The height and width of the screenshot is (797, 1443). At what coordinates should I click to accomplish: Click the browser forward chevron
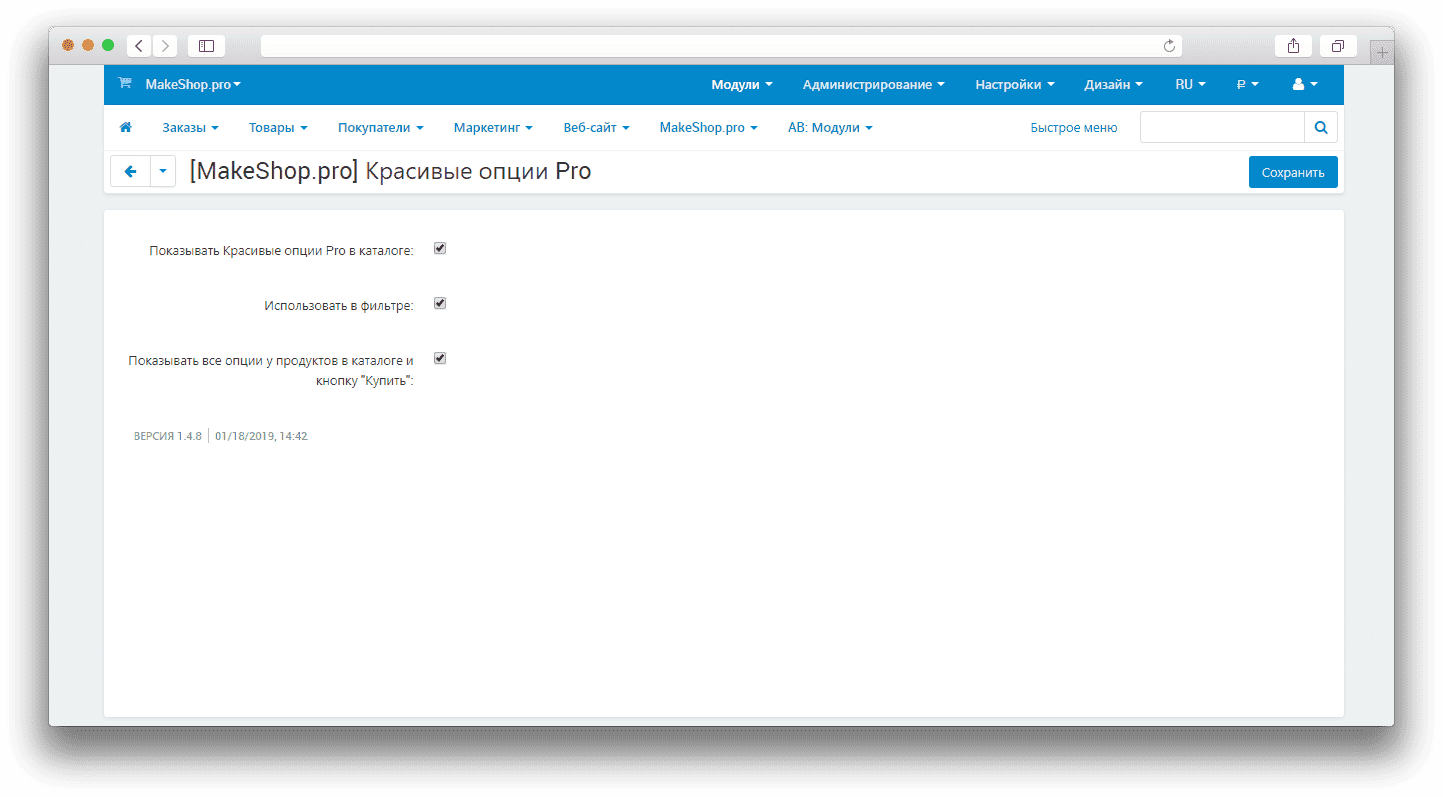click(x=165, y=46)
